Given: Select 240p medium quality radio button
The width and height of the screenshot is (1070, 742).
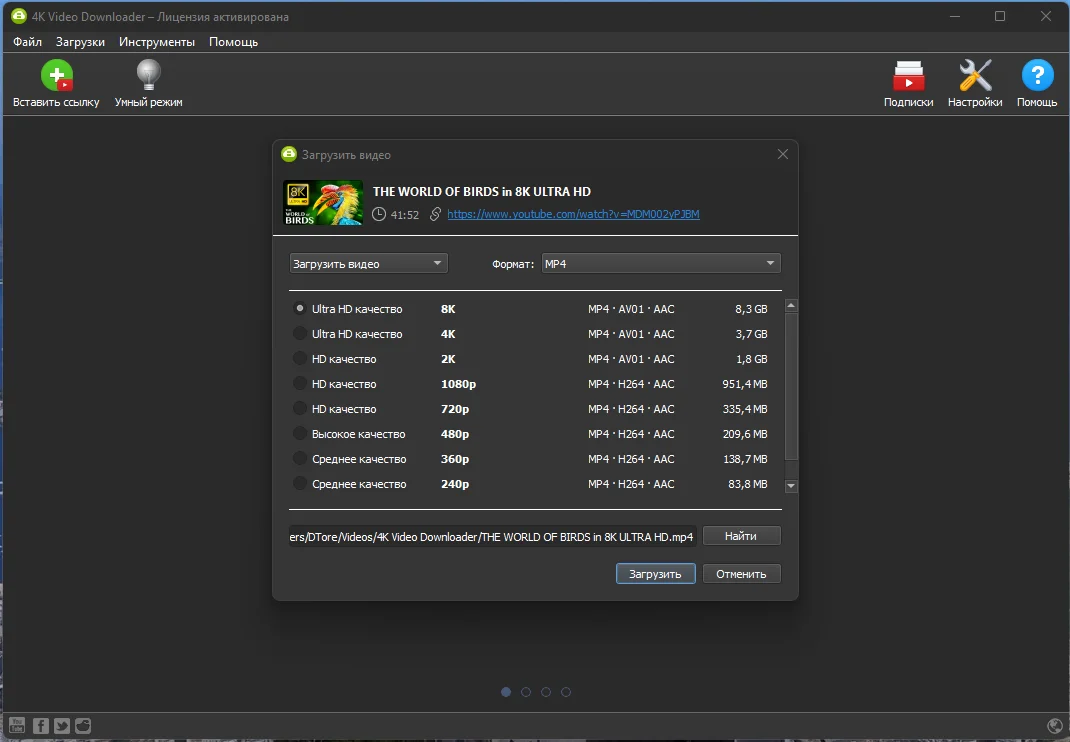Looking at the screenshot, I should click(x=300, y=484).
